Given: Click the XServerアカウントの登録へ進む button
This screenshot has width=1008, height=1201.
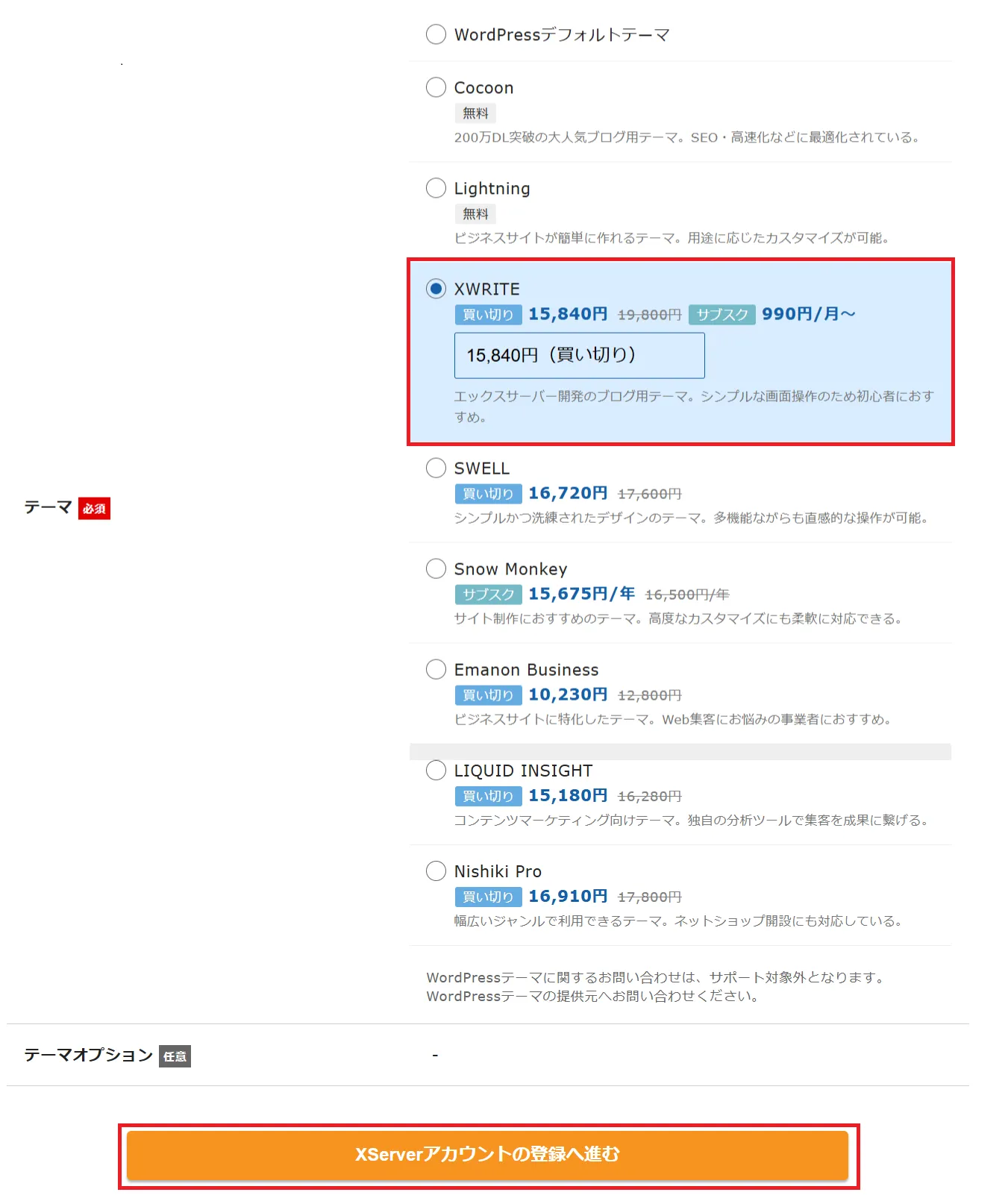Looking at the screenshot, I should click(x=487, y=1155).
